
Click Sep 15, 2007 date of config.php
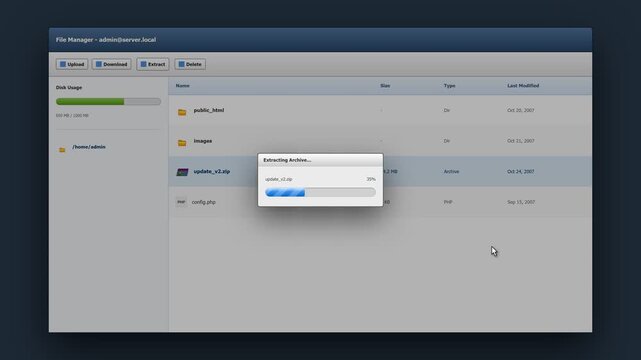pos(521,202)
